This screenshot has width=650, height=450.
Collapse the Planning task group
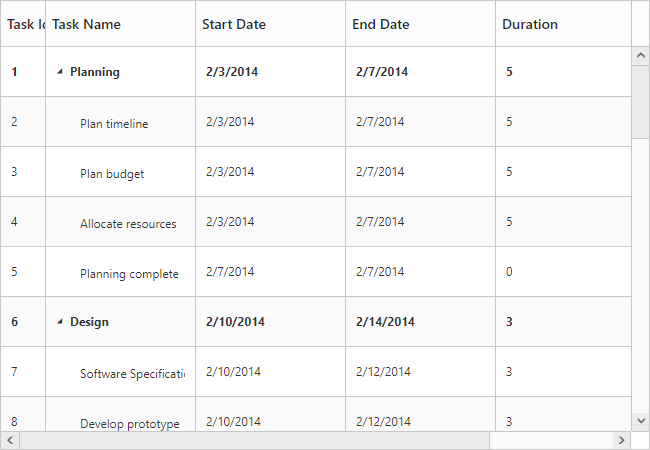(59, 72)
